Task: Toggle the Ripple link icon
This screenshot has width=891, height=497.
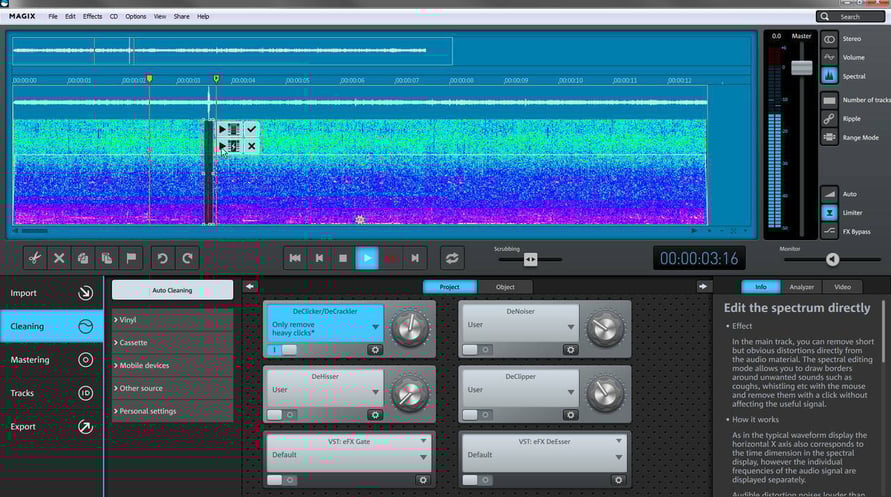Action: tap(829, 119)
